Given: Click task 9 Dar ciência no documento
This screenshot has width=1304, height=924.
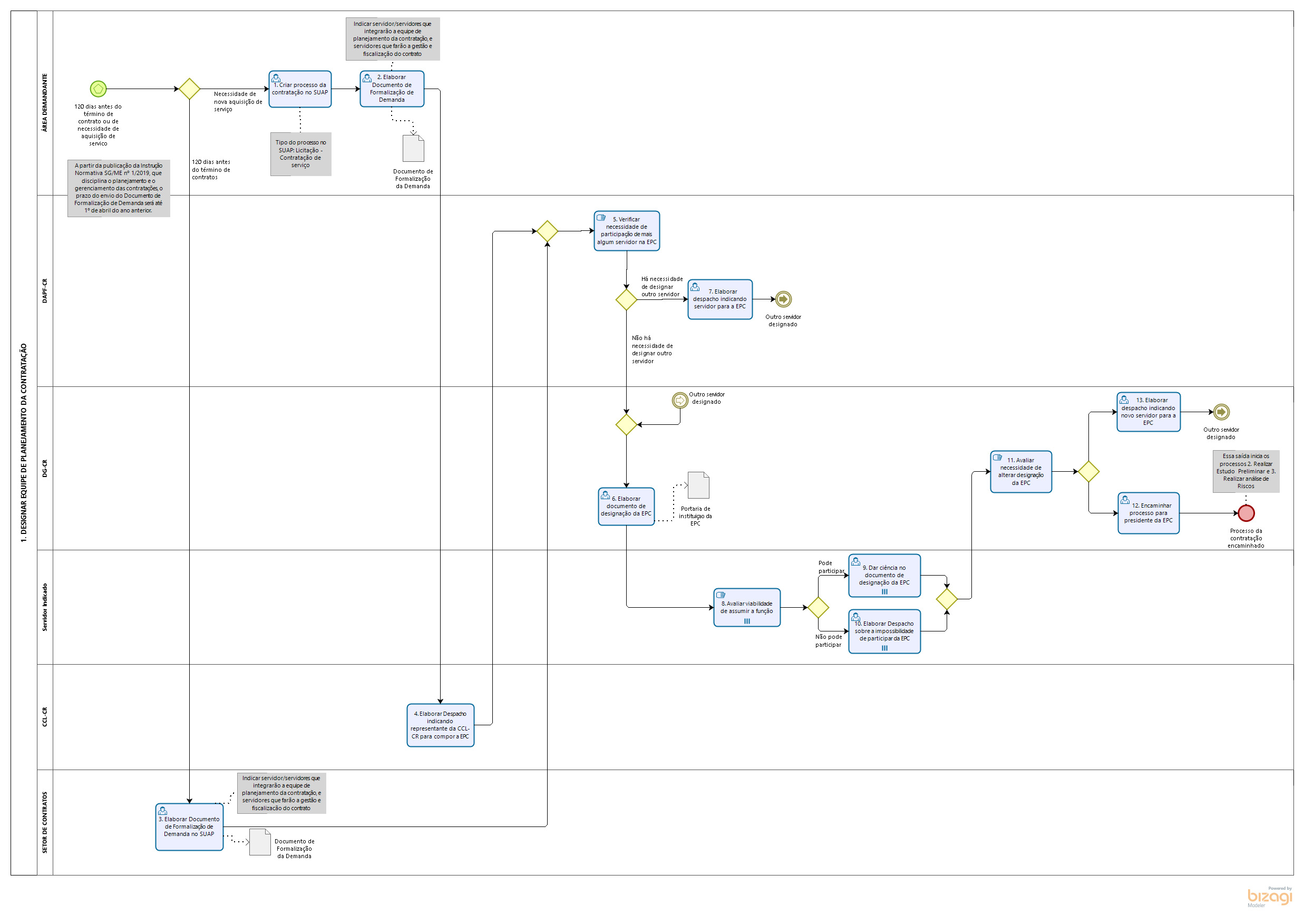Looking at the screenshot, I should 883,575.
